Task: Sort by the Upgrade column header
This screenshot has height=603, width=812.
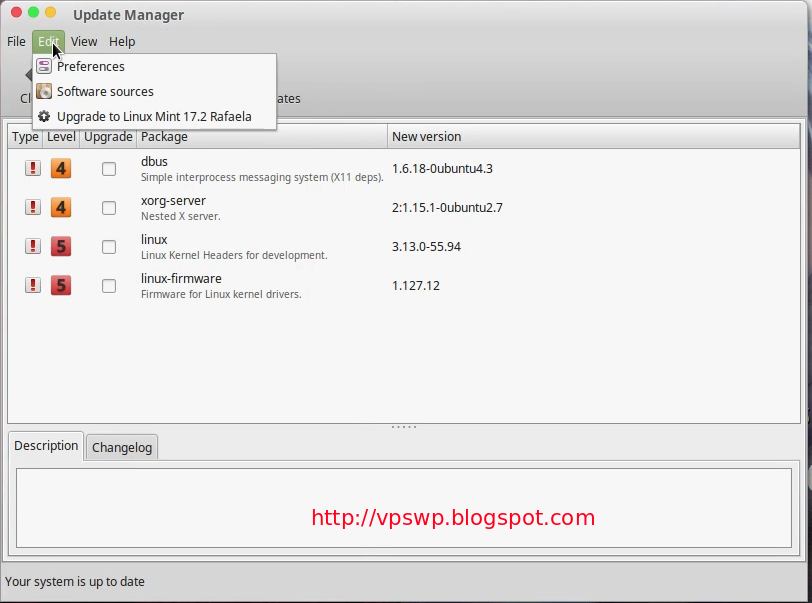Action: tap(108, 137)
